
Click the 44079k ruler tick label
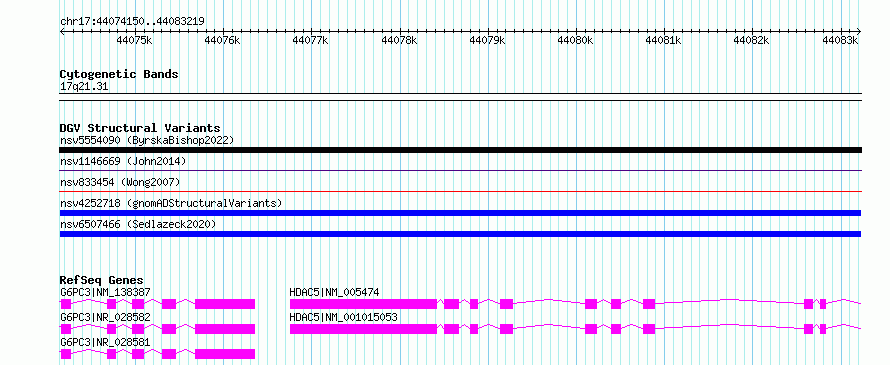click(487, 40)
